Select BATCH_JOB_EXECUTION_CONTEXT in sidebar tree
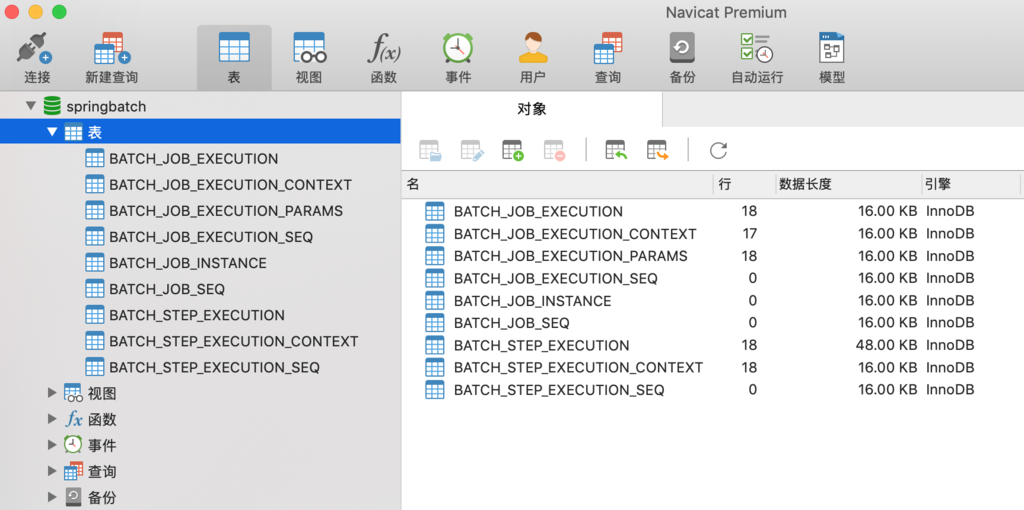The image size is (1024, 510). point(231,185)
